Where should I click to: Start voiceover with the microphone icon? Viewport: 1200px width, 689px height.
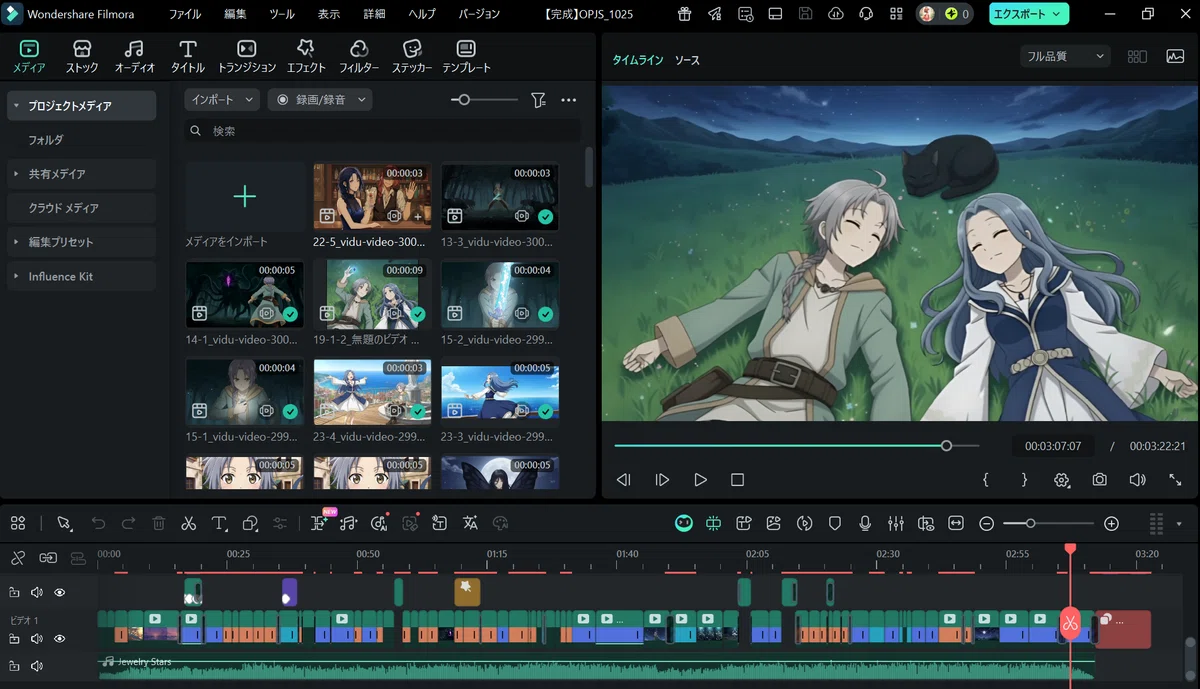coord(865,523)
